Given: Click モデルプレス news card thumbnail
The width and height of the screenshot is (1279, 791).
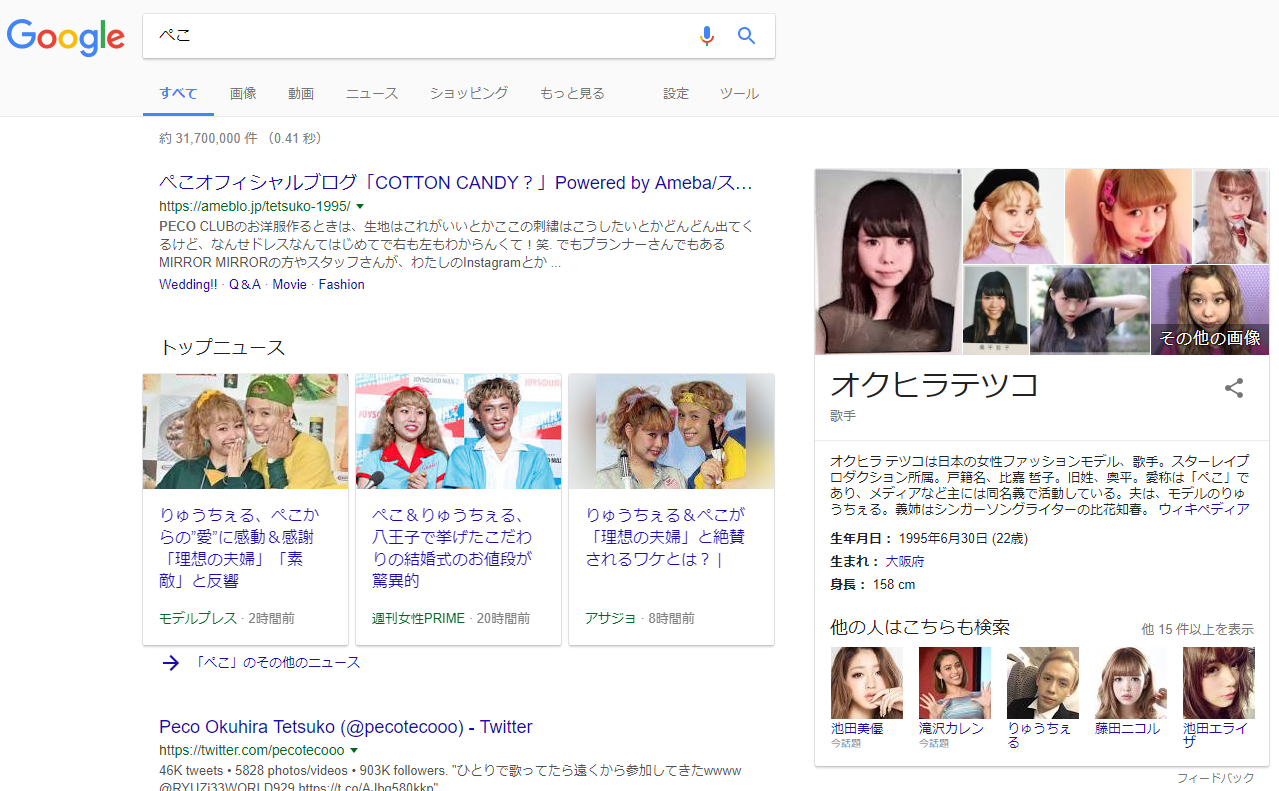Looking at the screenshot, I should 246,431.
